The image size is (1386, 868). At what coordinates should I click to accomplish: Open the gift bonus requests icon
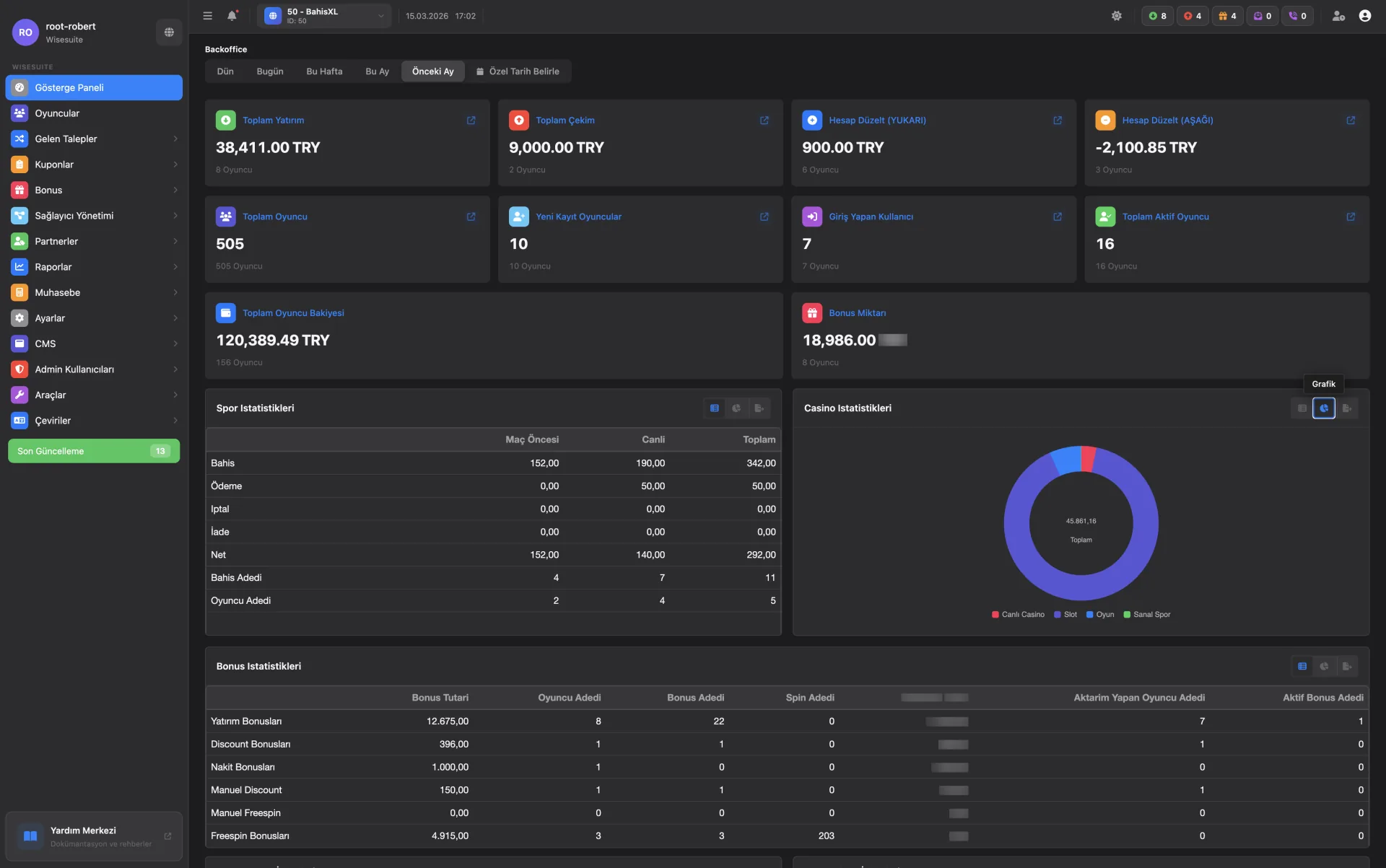[x=1222, y=16]
